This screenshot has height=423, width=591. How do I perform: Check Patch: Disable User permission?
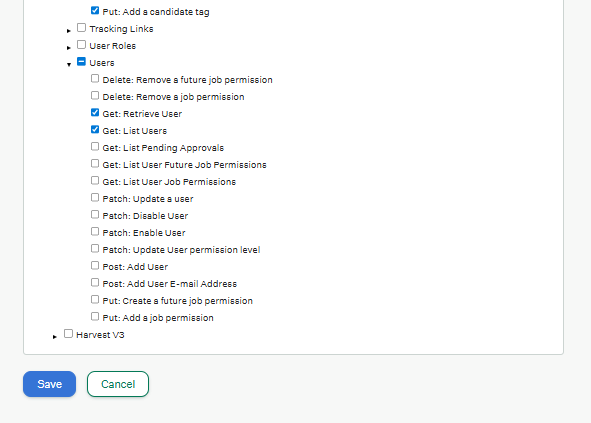point(95,215)
